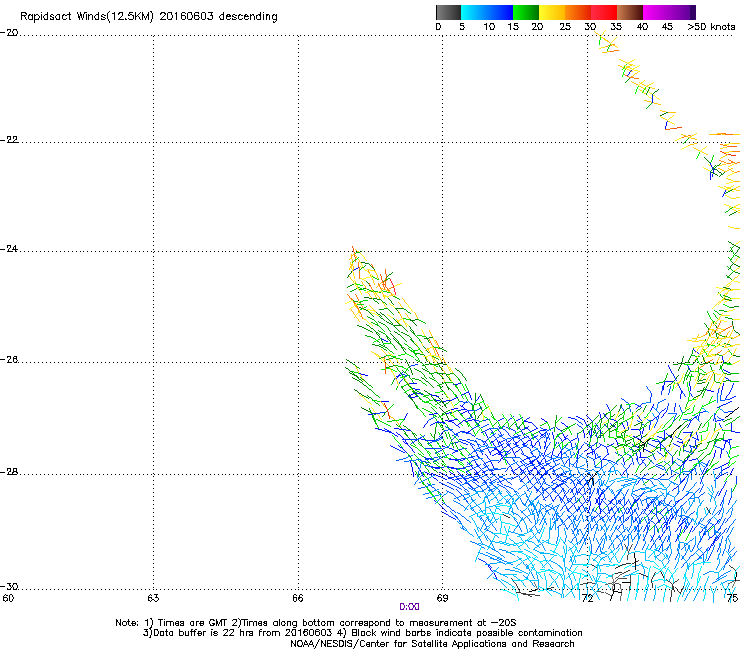The width and height of the screenshot is (740, 650).
Task: Click the -22 latitude axis label
Action: [9, 140]
